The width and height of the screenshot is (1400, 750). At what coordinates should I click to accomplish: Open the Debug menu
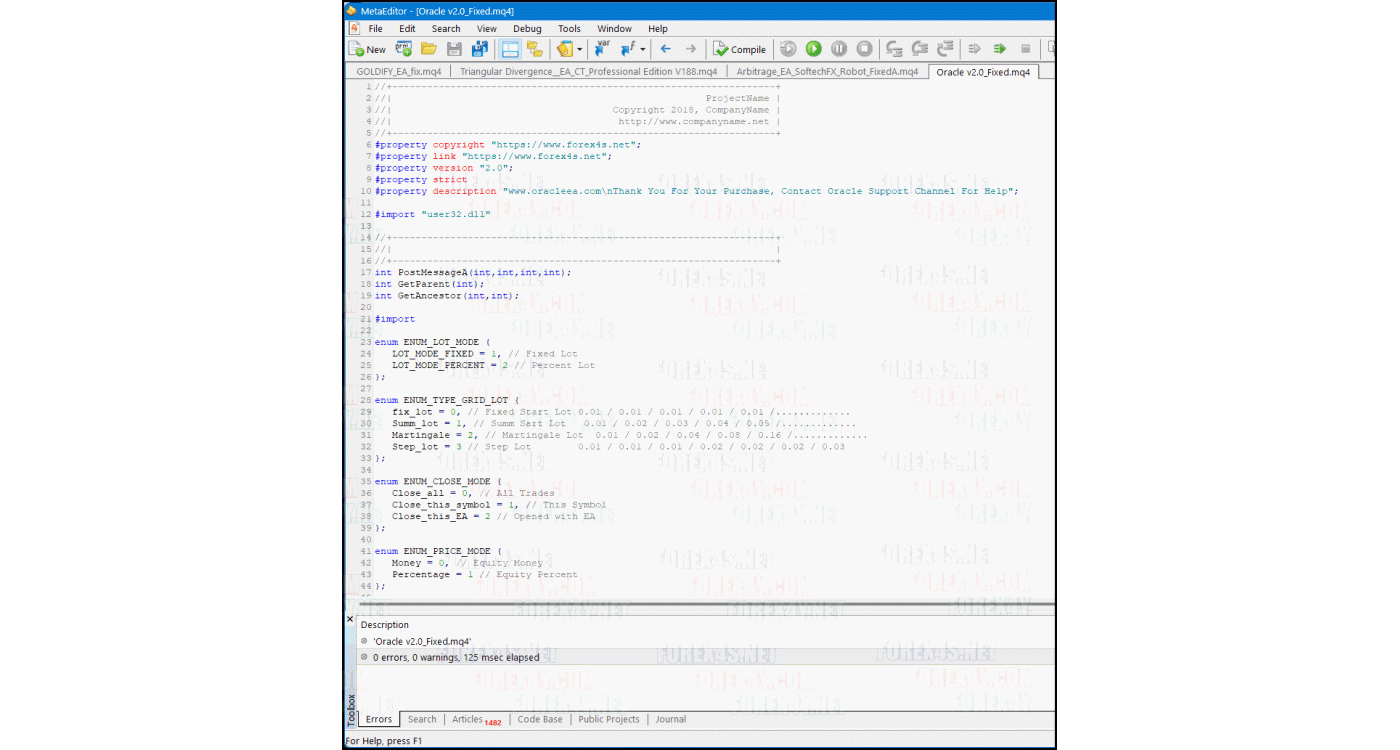pos(527,29)
